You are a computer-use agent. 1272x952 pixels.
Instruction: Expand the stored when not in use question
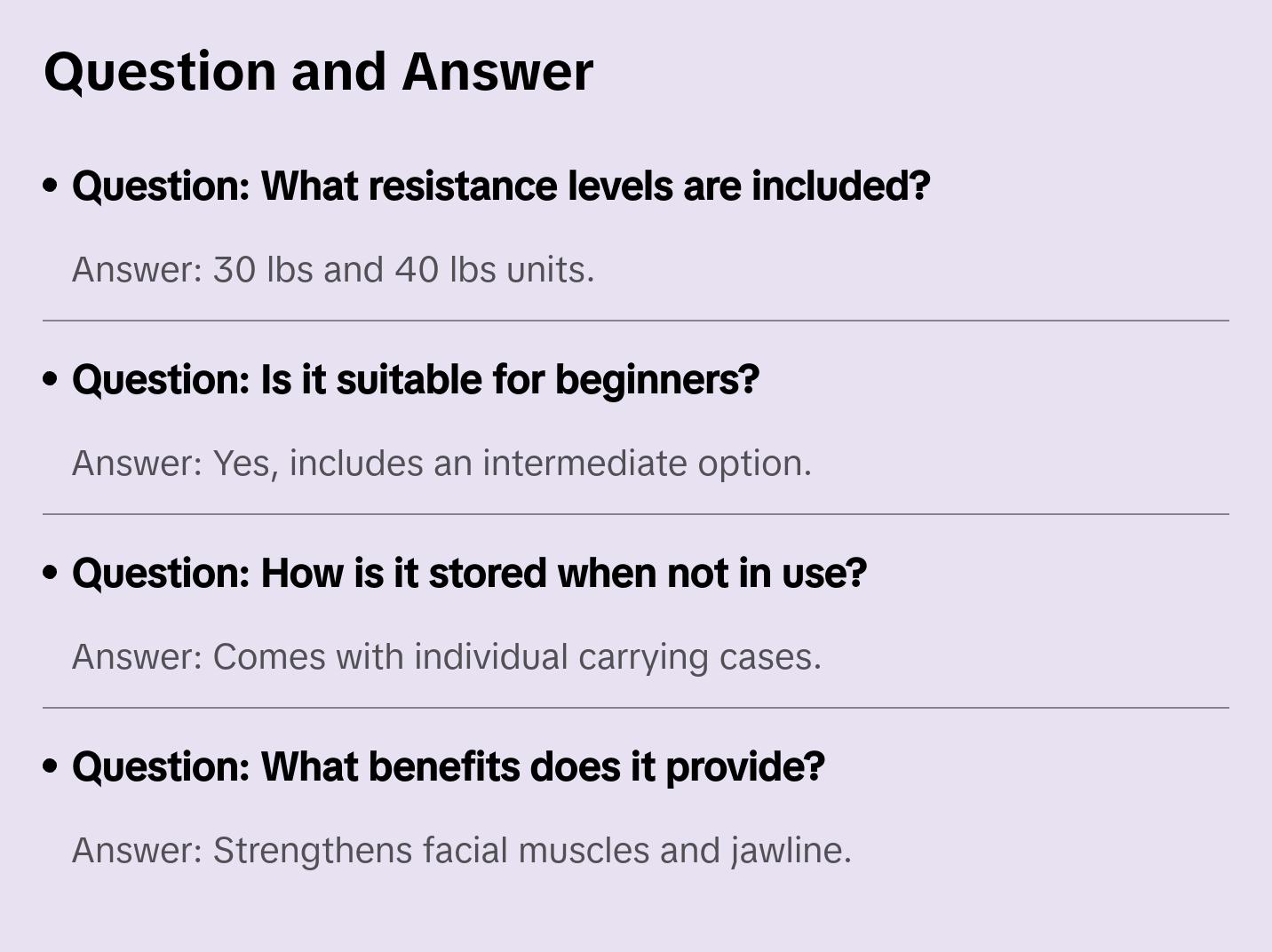(x=469, y=573)
